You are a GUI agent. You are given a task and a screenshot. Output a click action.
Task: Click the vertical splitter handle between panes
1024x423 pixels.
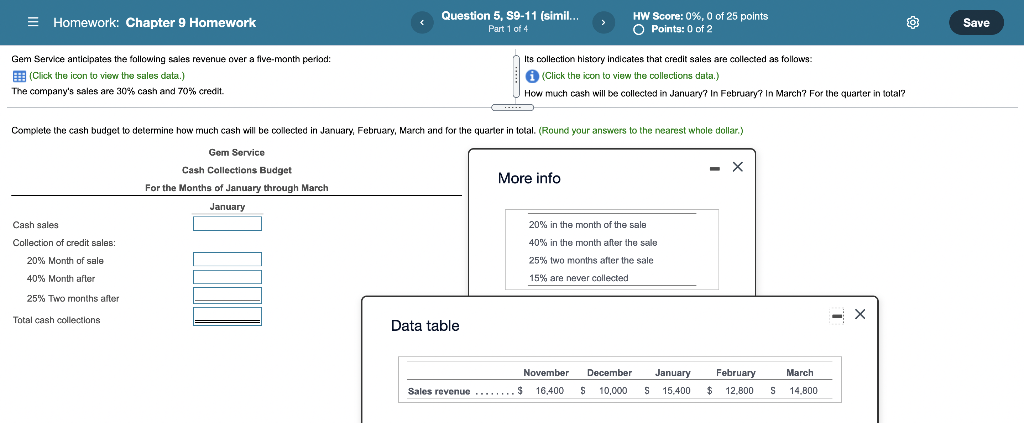click(516, 77)
